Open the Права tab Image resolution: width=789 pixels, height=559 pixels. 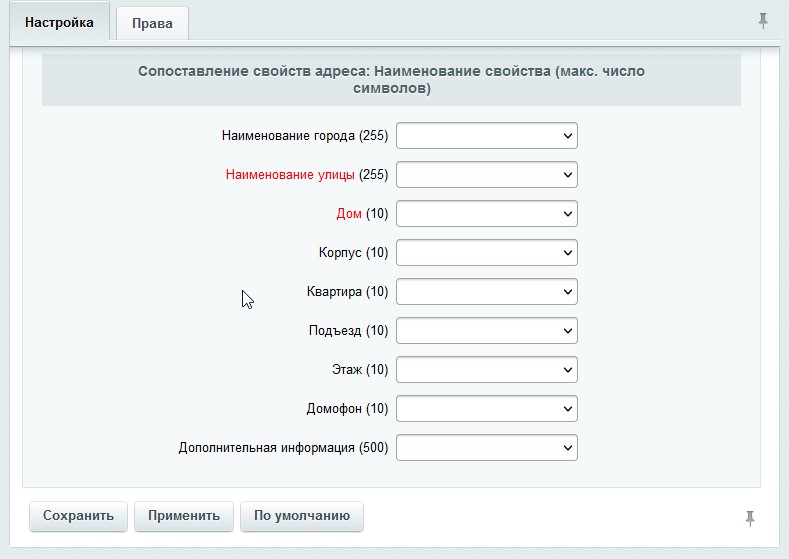click(152, 23)
